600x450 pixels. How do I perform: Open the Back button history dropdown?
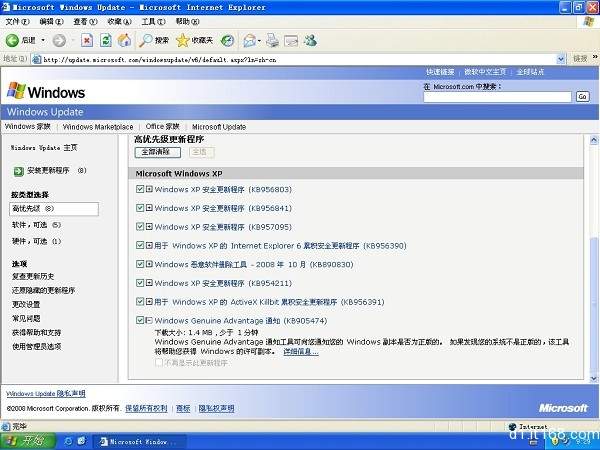(x=43, y=40)
